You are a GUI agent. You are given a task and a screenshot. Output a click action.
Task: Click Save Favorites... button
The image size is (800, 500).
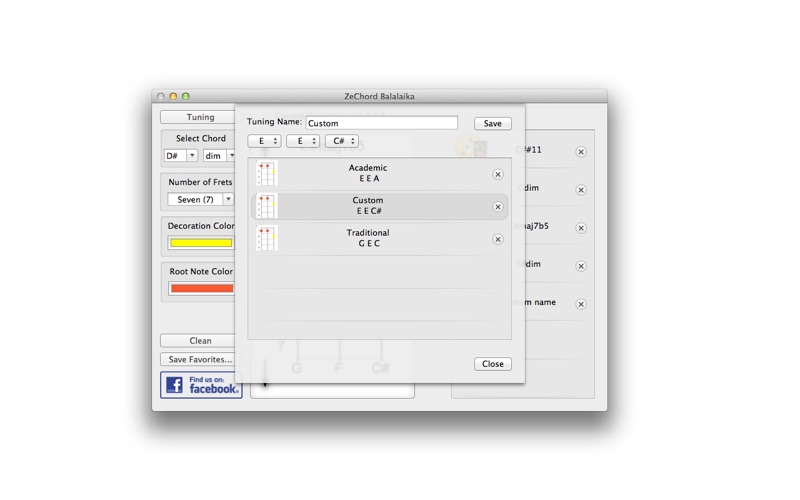[198, 359]
